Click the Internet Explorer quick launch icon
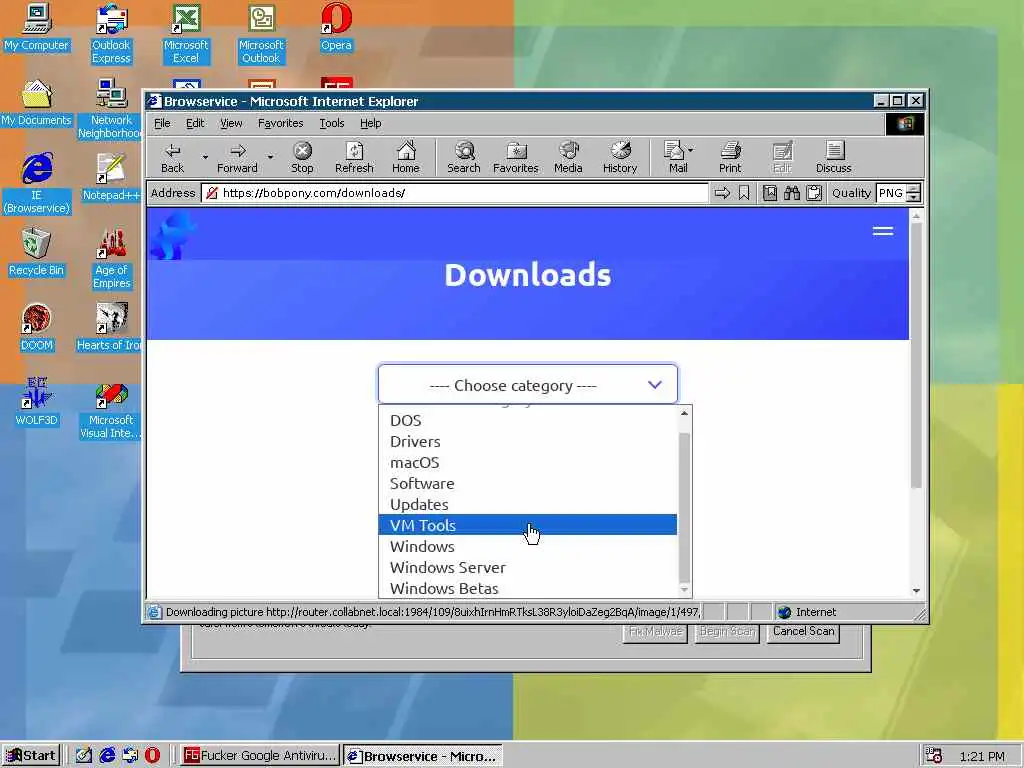The height and width of the screenshot is (768, 1024). 107,756
